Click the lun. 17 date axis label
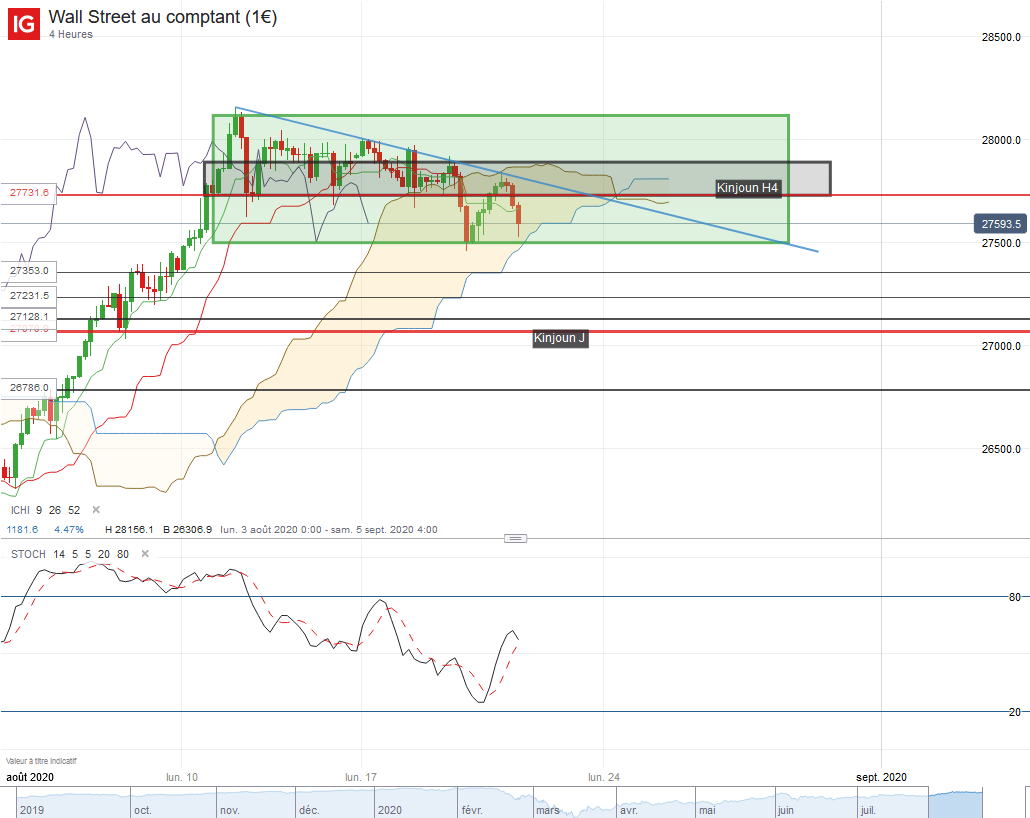 pos(361,777)
